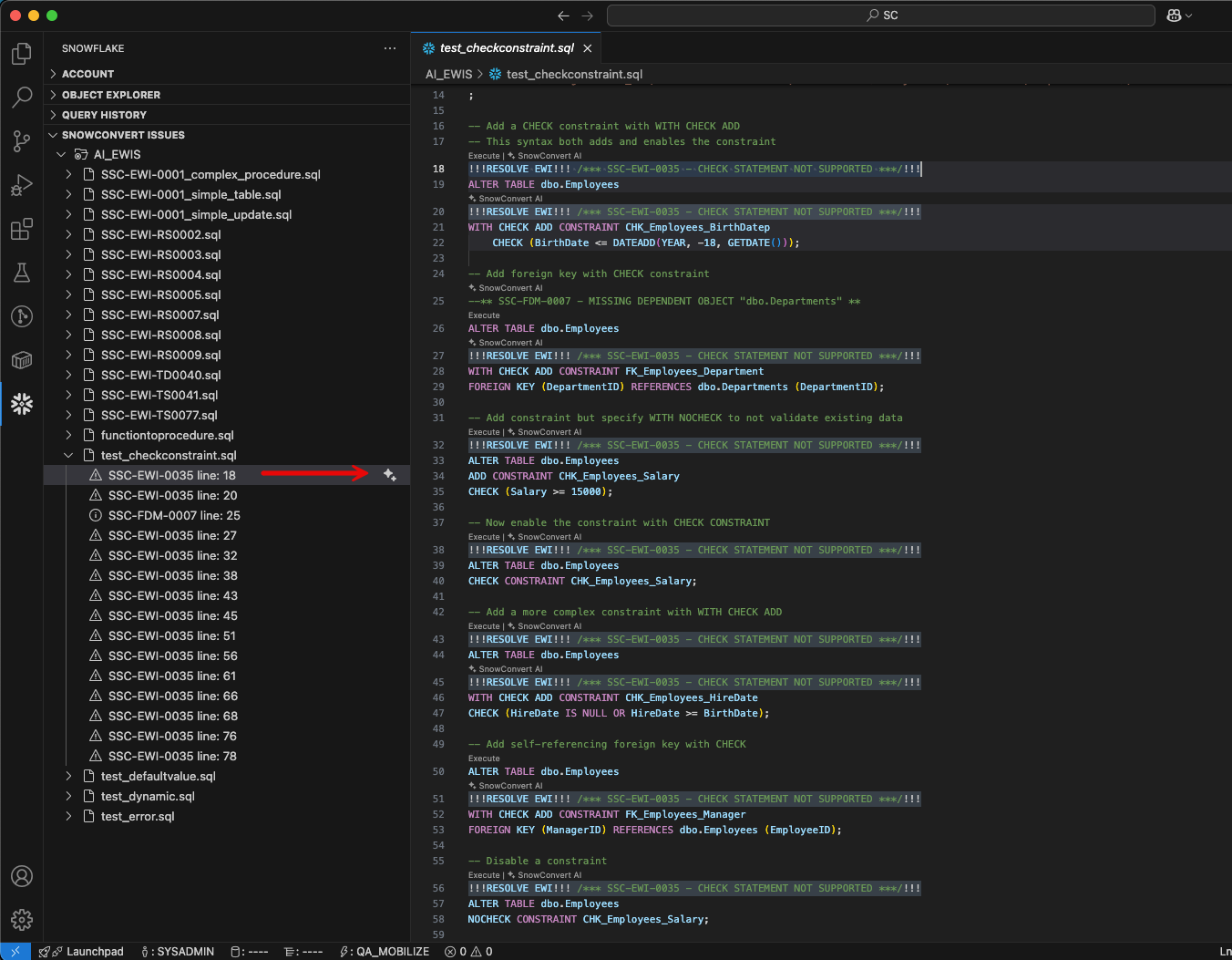
Task: Click the SYSADMIN role in status bar
Action: pyautogui.click(x=179, y=952)
